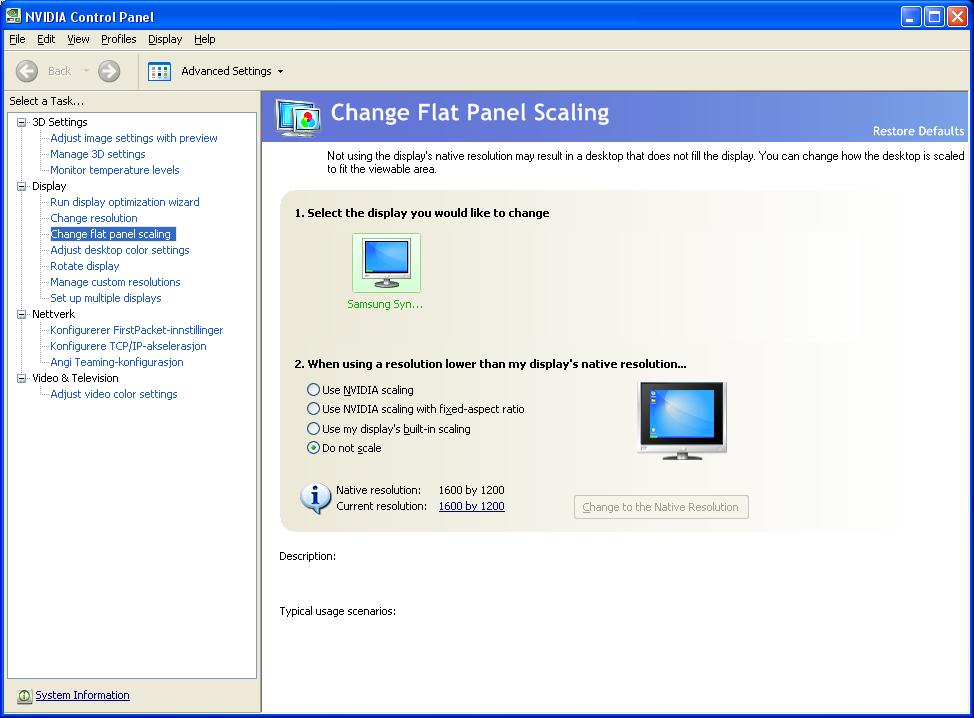Collapse the Video & Television tree node

tap(22, 378)
